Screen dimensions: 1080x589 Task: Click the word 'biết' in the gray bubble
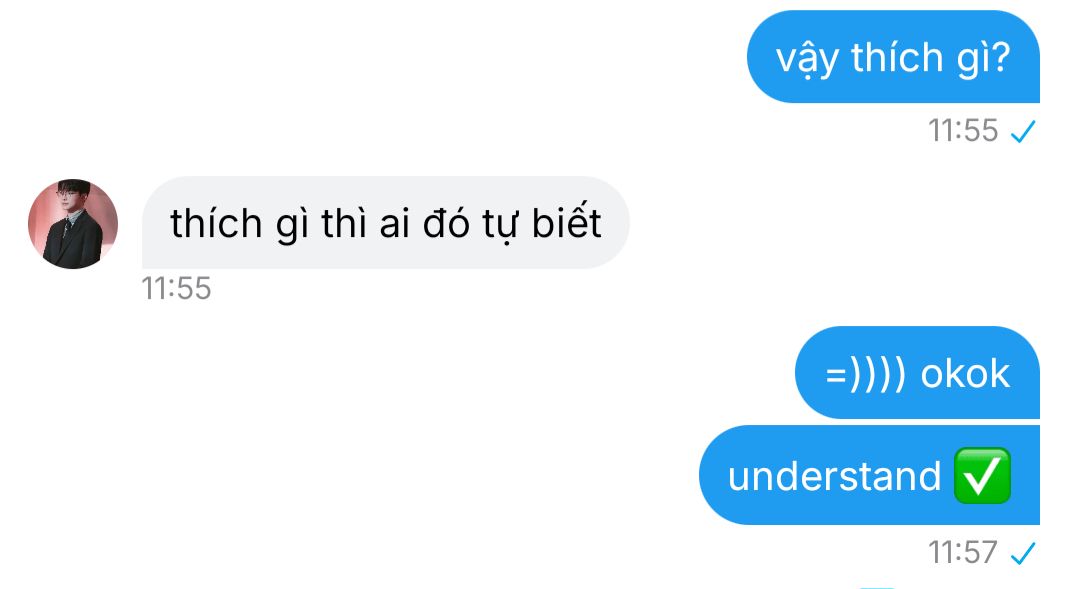pos(567,223)
